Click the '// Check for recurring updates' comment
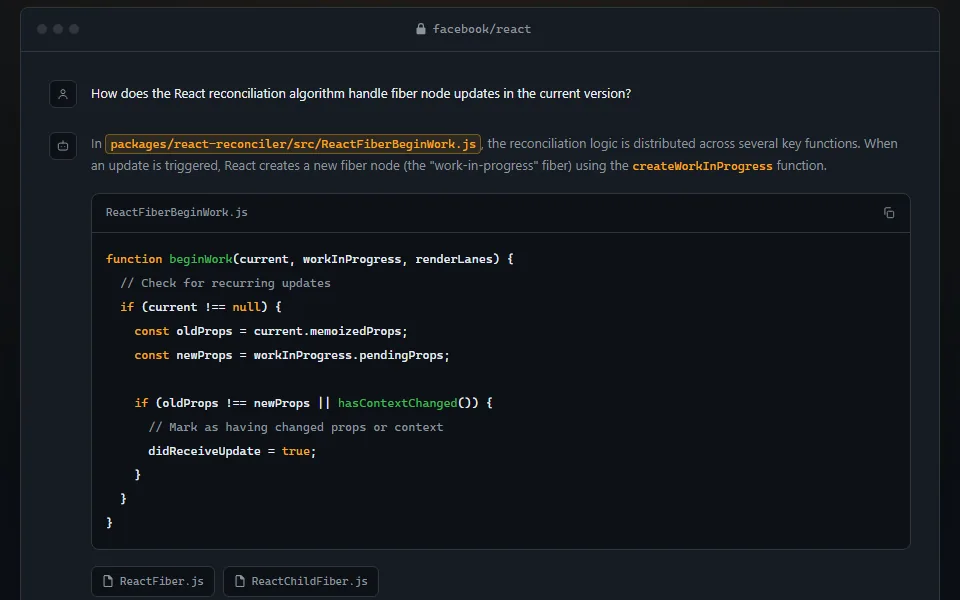Image resolution: width=960 pixels, height=600 pixels. [225, 283]
